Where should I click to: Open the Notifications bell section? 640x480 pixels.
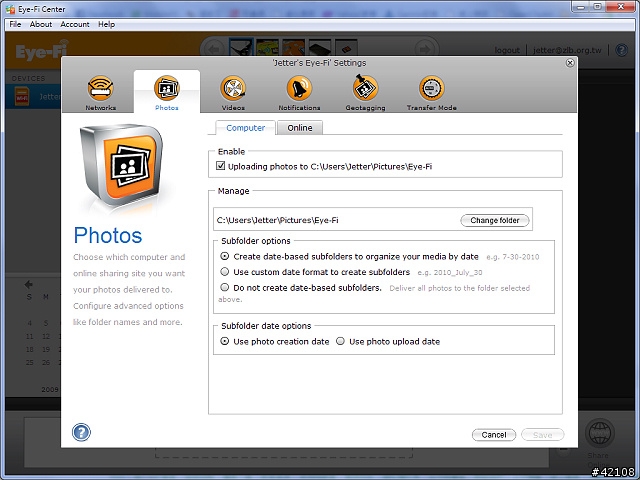tap(299, 93)
